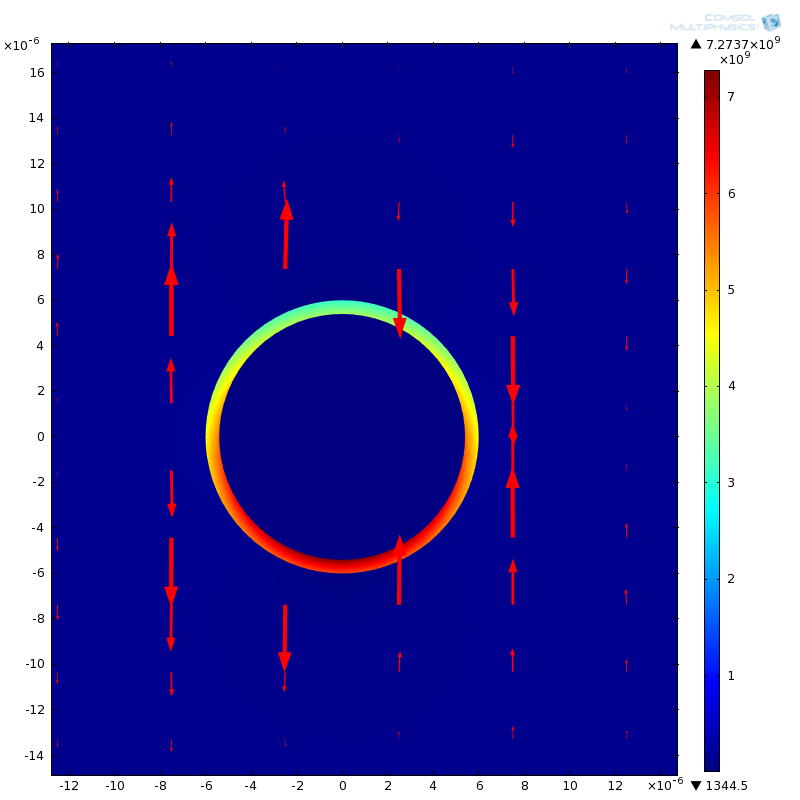
Task: Click the upward triangle maximum marker above legend
Action: click(696, 44)
